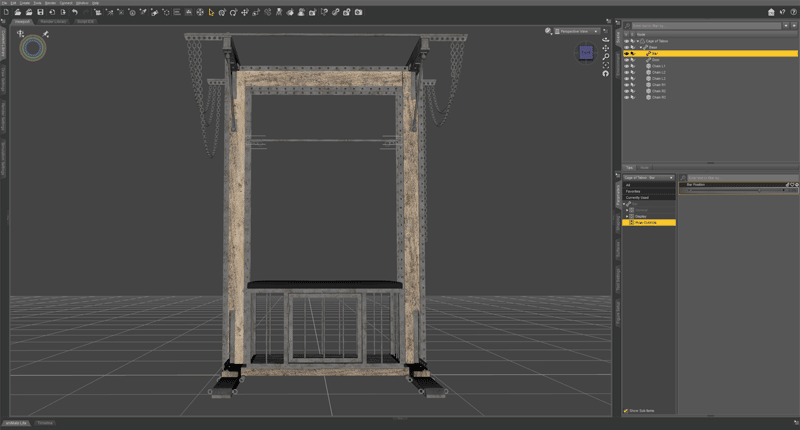Click the viewport reset camera control
800x430 pixels.
point(606,74)
